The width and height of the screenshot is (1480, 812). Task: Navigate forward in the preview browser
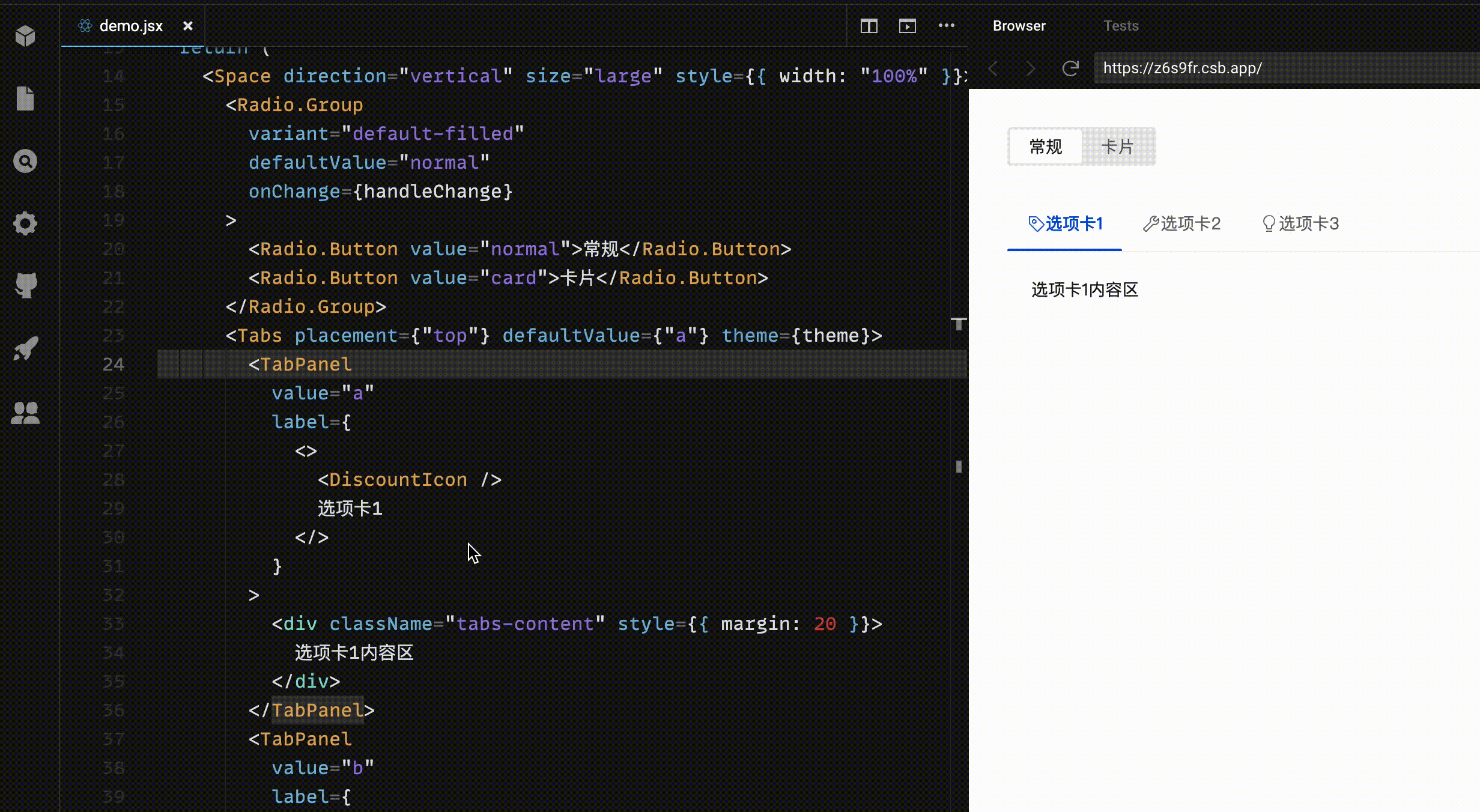point(1031,68)
